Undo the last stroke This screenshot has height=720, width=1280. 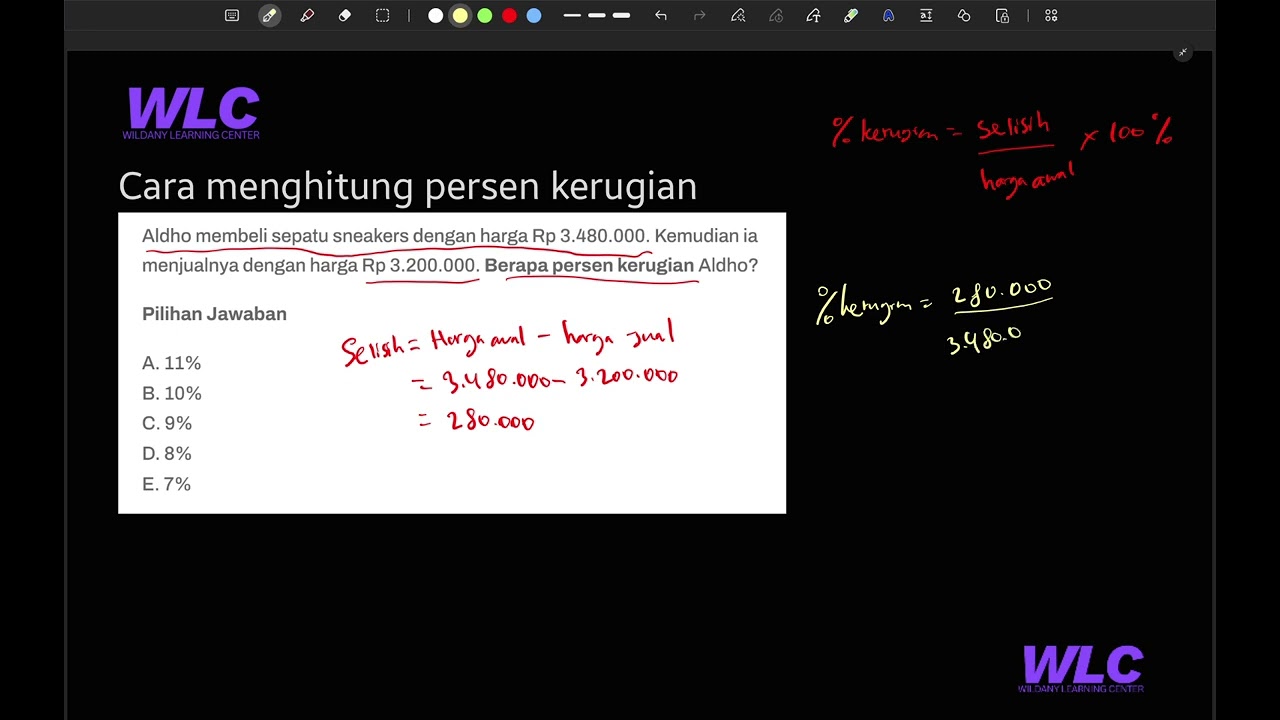pos(661,15)
